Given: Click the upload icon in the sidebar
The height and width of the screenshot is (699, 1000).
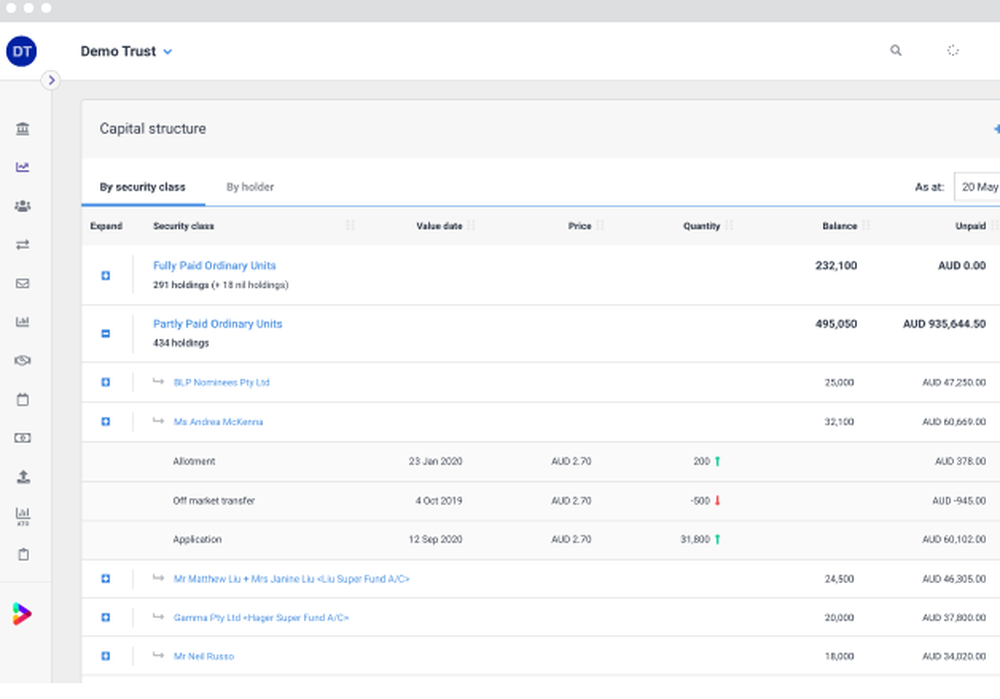Looking at the screenshot, I should tap(22, 477).
